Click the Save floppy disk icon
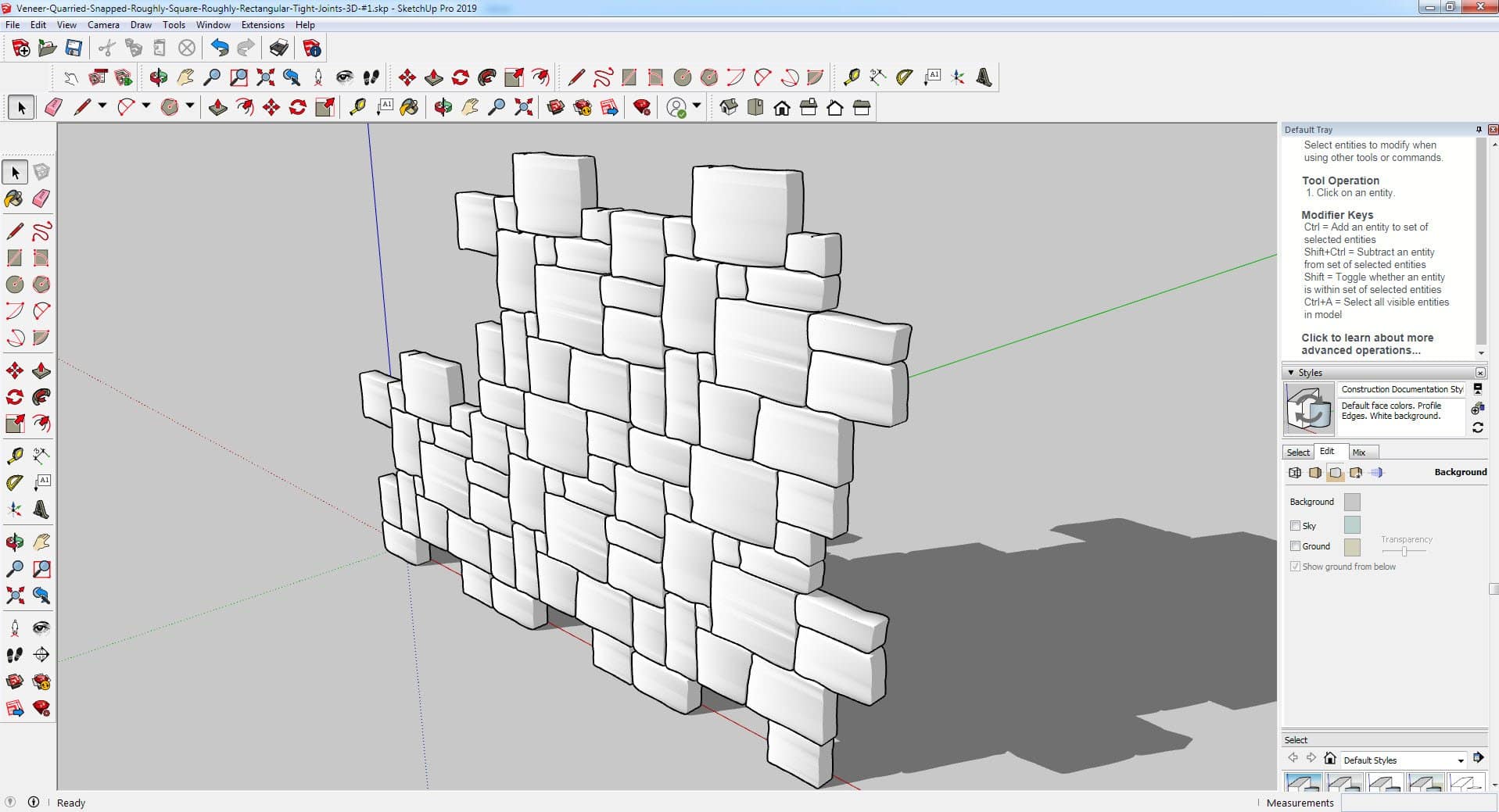 click(74, 48)
